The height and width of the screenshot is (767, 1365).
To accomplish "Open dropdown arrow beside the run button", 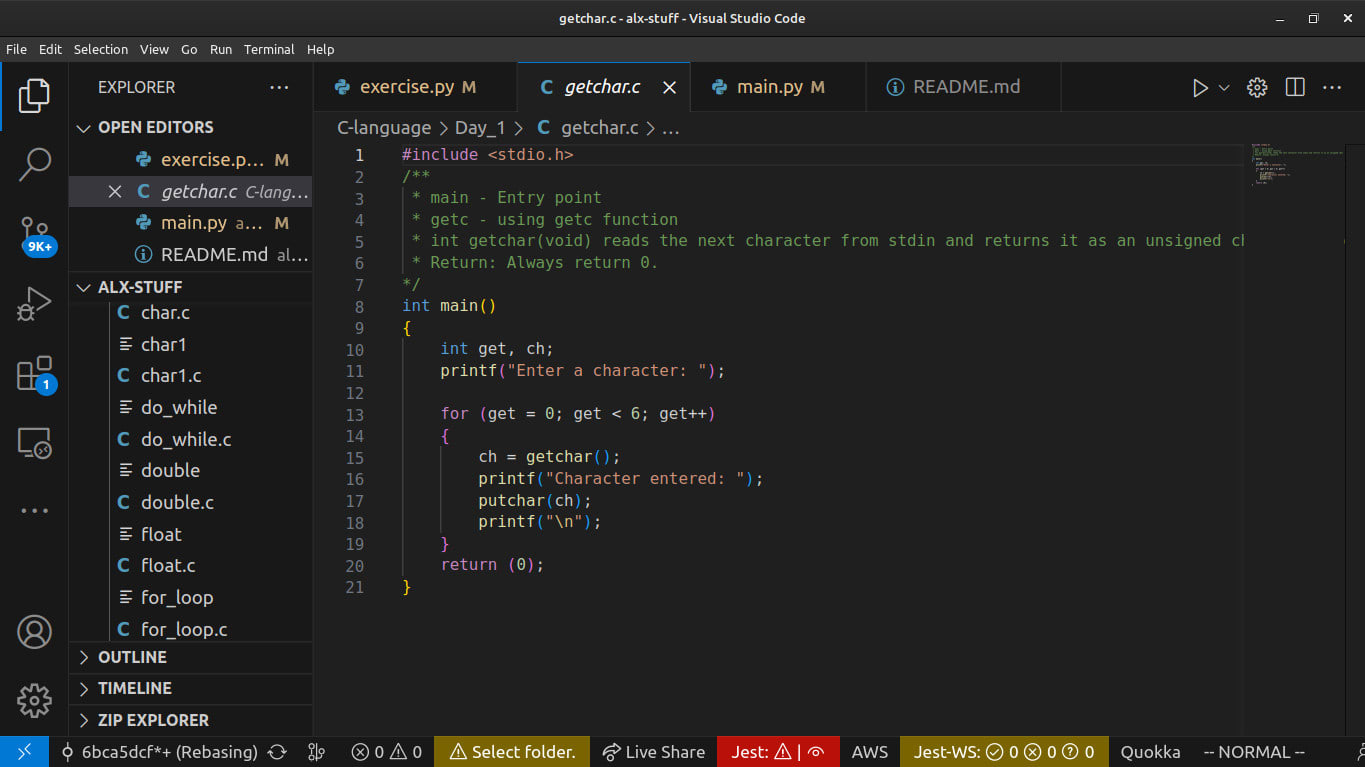I will tap(1224, 88).
